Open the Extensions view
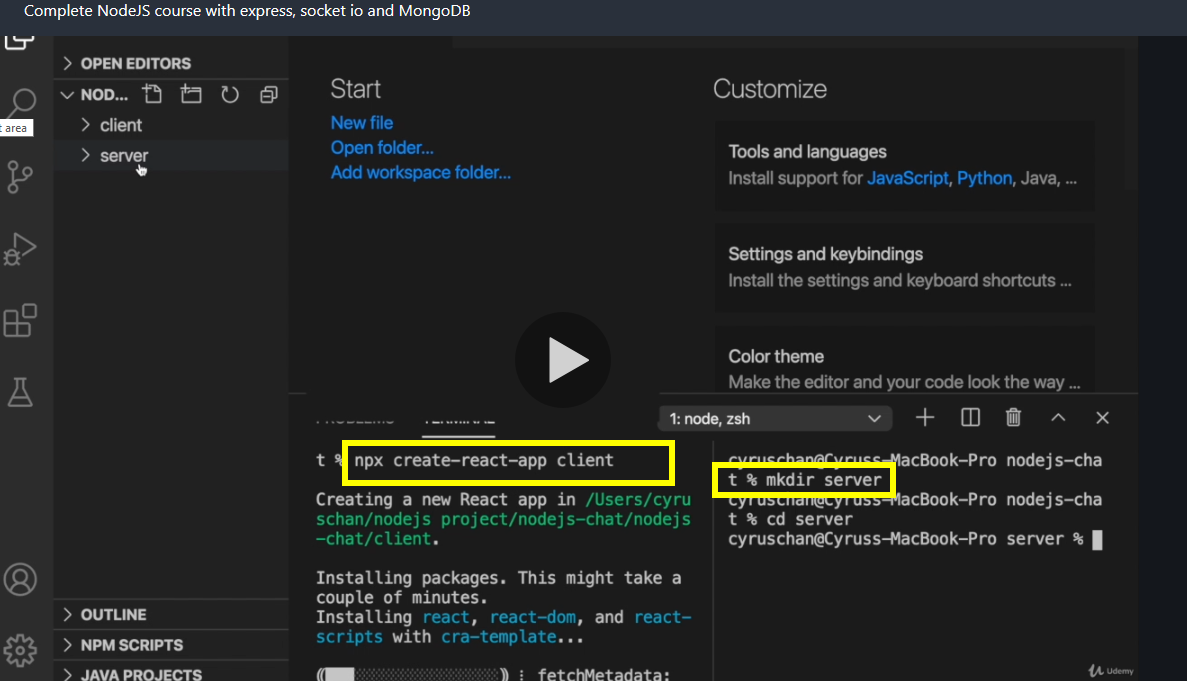The height and width of the screenshot is (681, 1187). 20,321
